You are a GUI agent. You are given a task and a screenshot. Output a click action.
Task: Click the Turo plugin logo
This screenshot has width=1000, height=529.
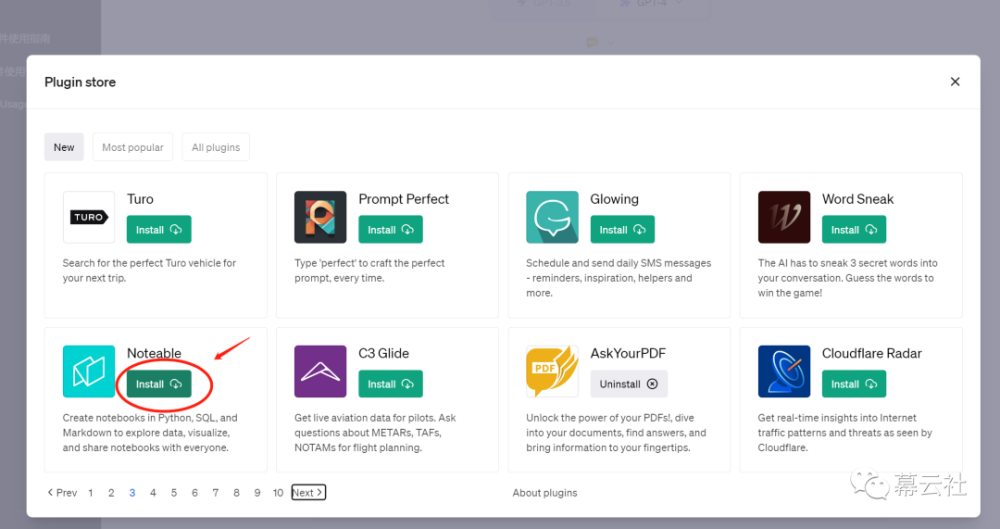89,217
